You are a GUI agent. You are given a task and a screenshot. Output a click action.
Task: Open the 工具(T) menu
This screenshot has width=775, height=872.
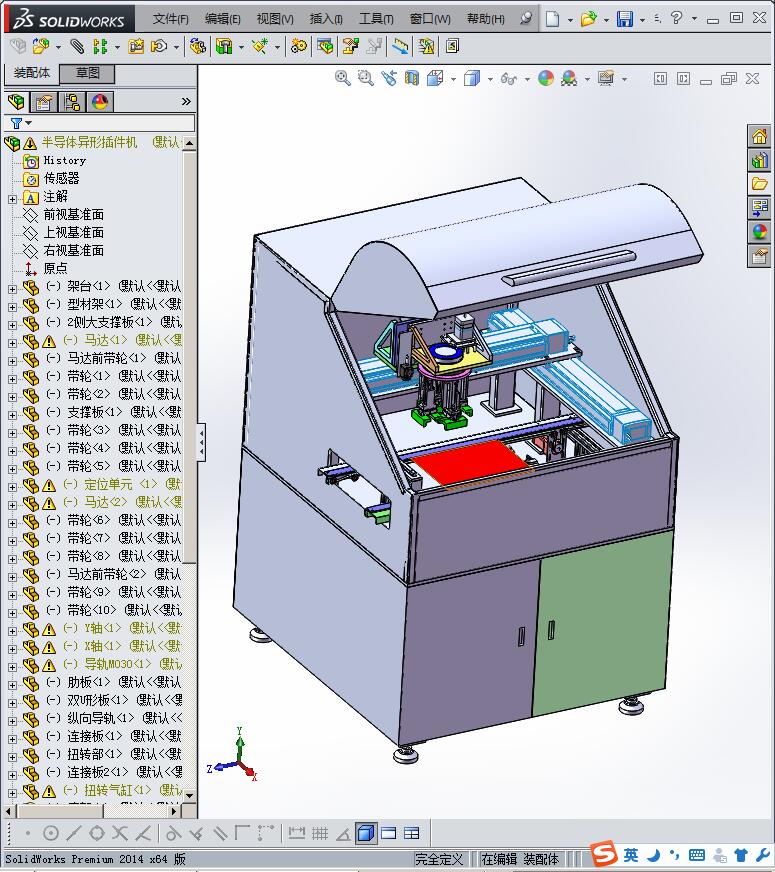pyautogui.click(x=376, y=19)
